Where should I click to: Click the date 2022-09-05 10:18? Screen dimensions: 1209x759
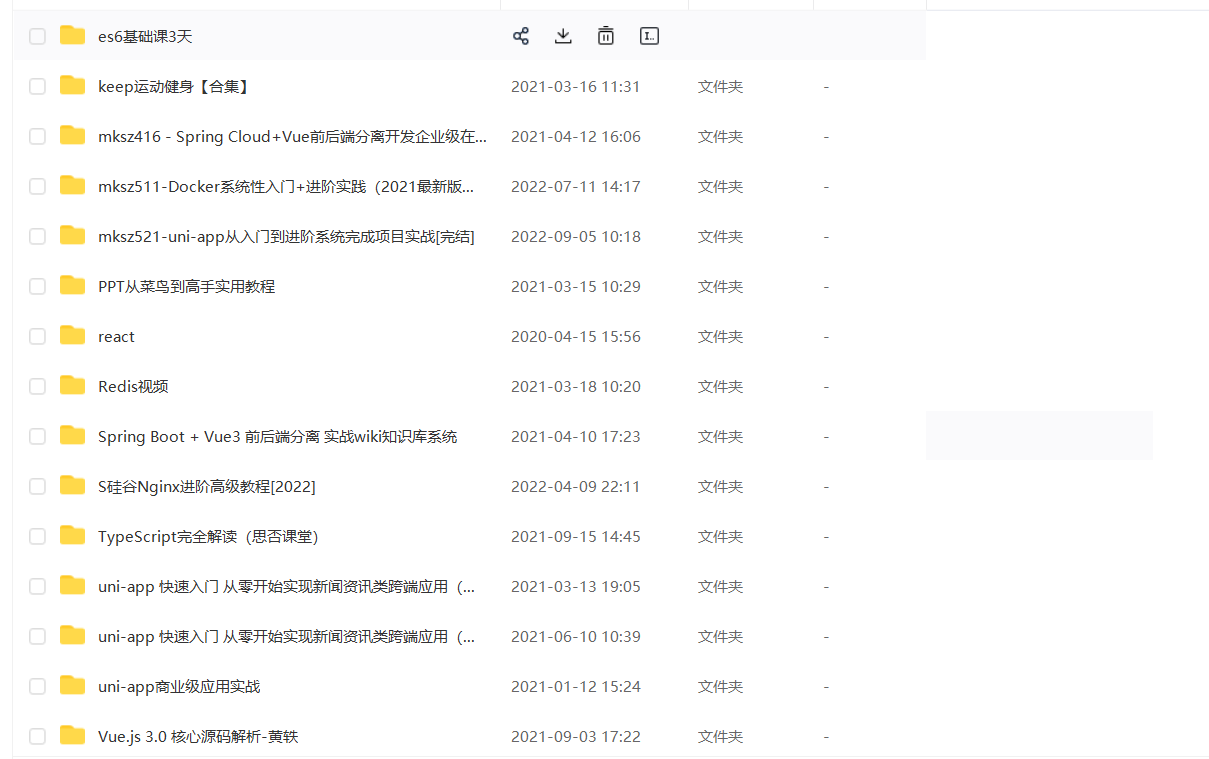(x=576, y=237)
